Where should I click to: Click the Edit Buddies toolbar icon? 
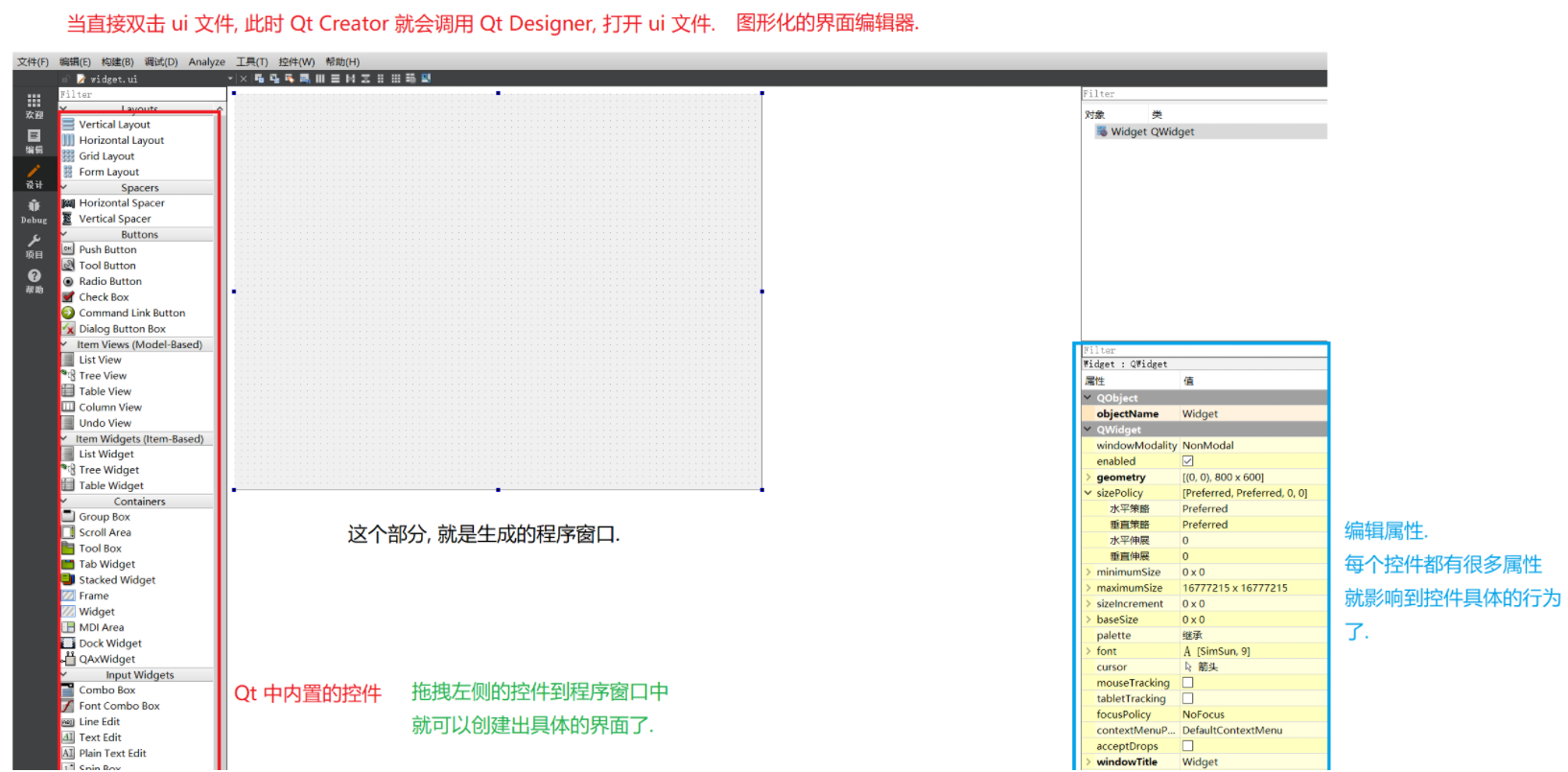[x=290, y=79]
